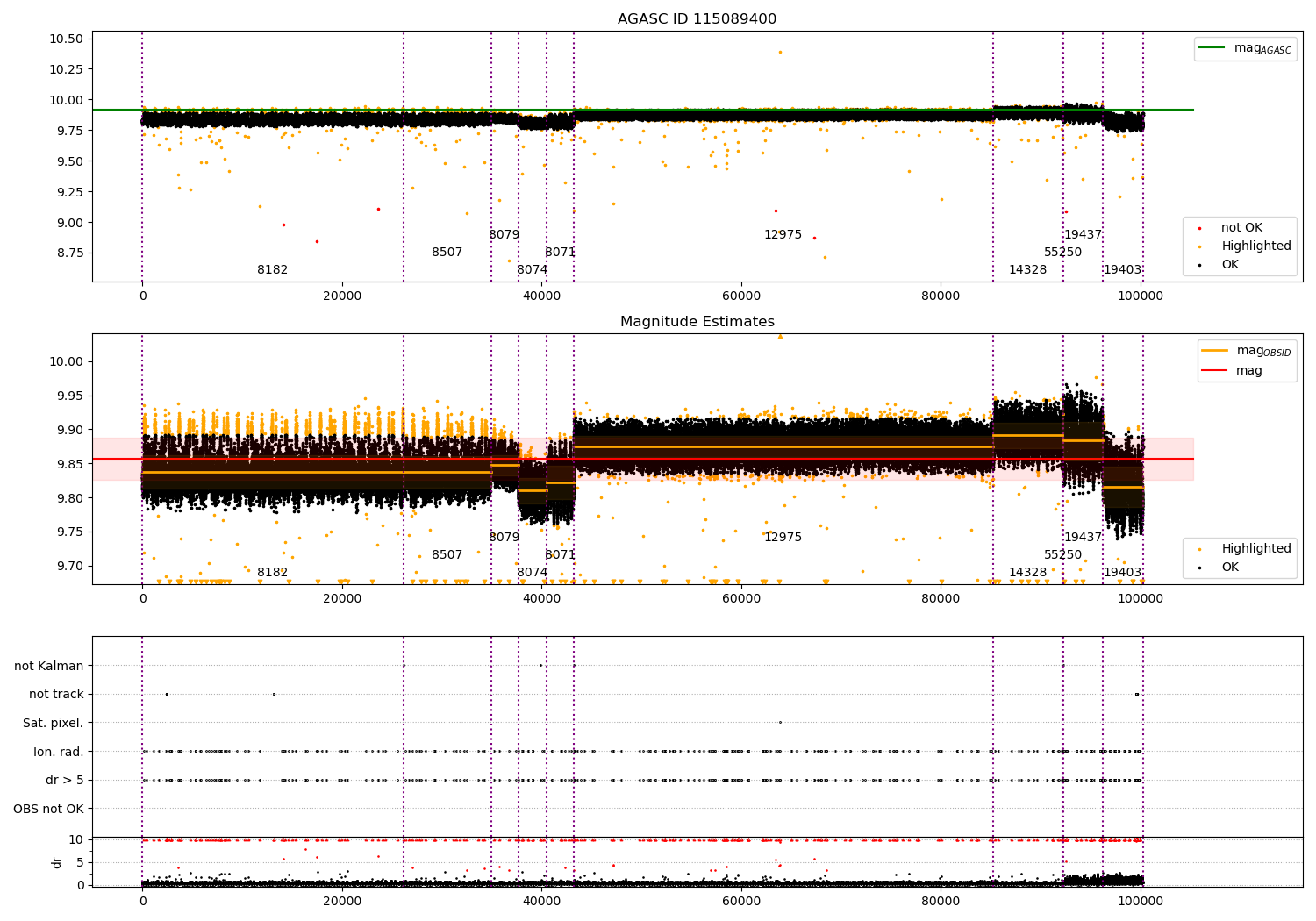Image resolution: width=1316 pixels, height=921 pixels.
Task: Select the mag OBSID legend entry
Action: point(1247,351)
